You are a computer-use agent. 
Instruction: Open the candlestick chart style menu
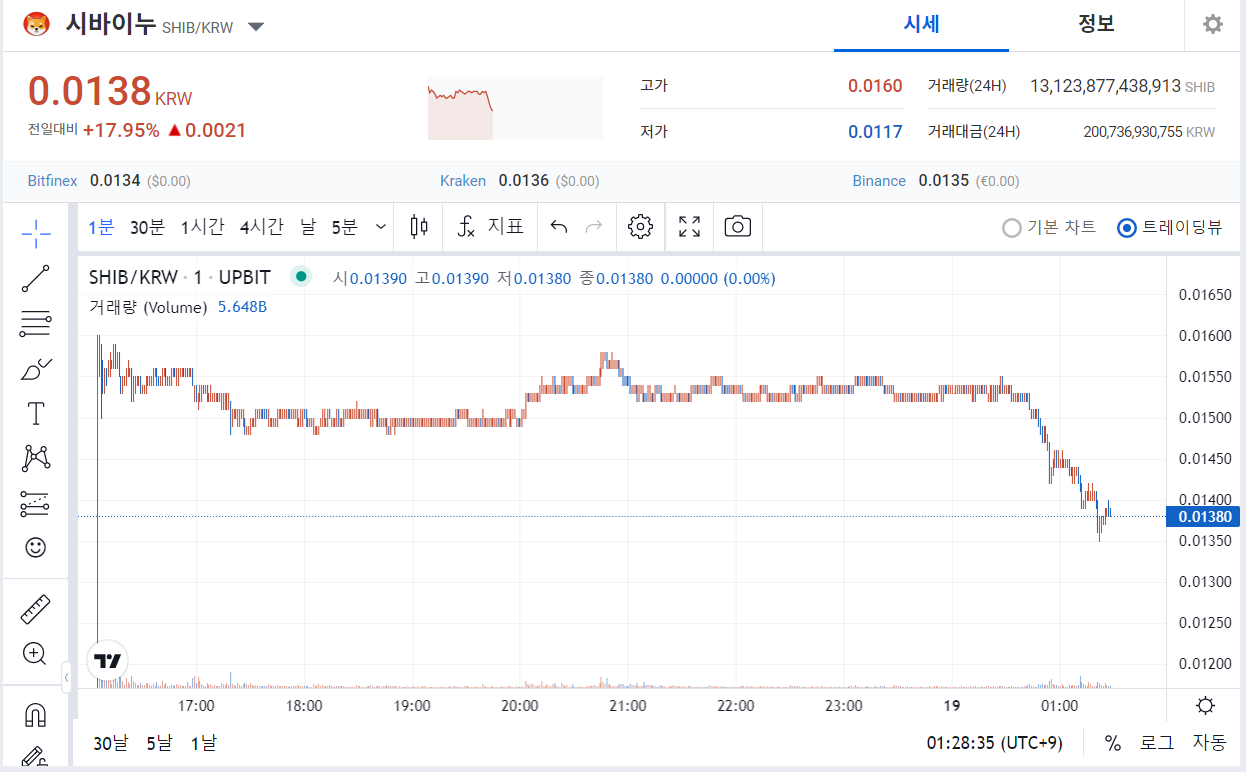(x=419, y=226)
